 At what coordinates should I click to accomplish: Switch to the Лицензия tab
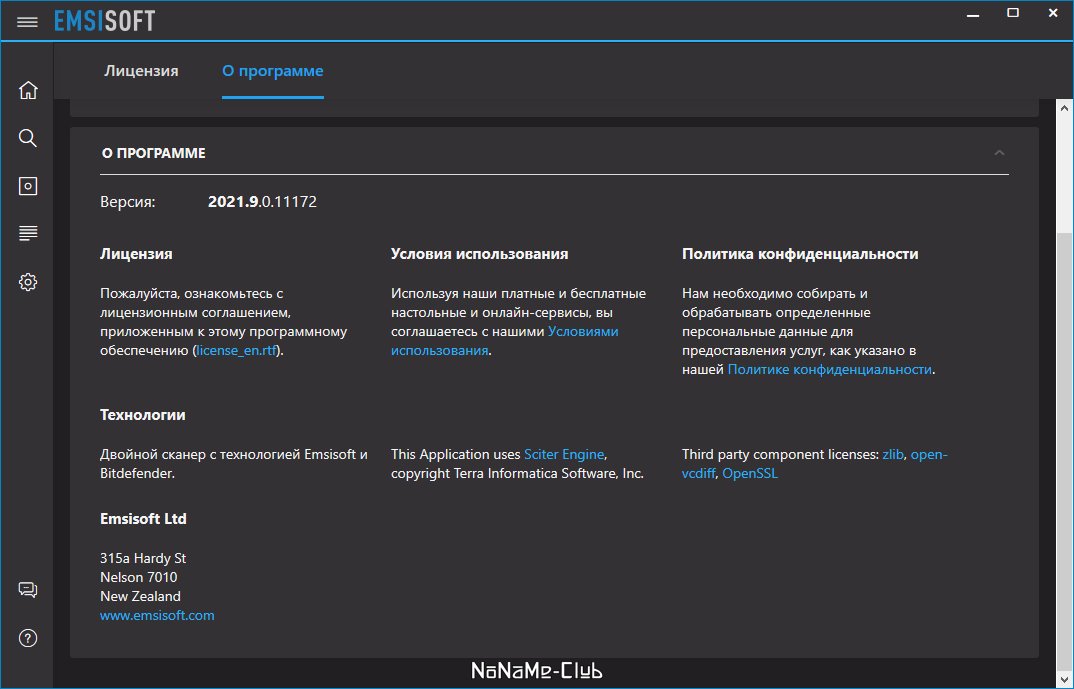141,71
